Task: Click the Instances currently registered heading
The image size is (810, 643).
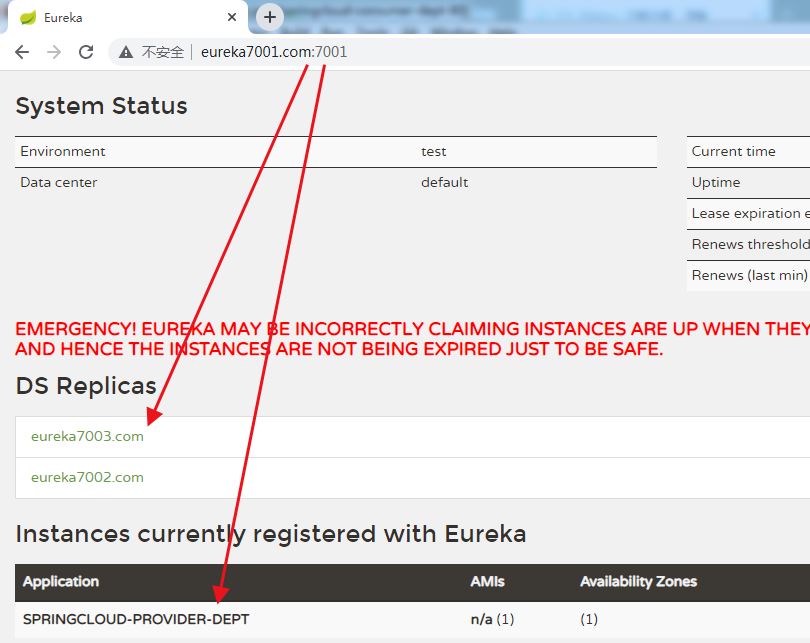Action: tap(271, 534)
